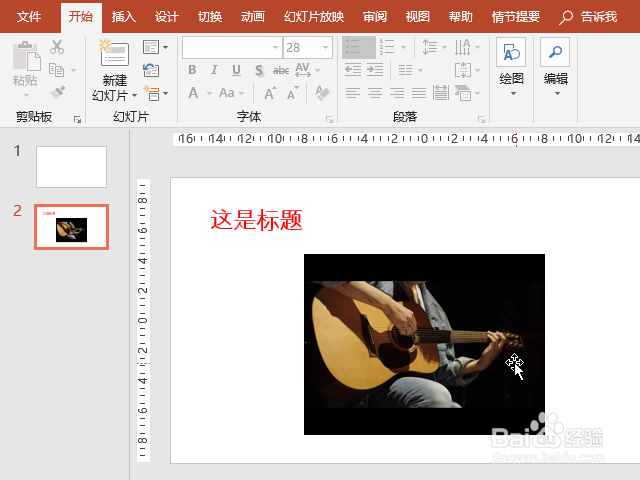Click the Tell Me (告诉我) search box
The image size is (640, 480).
point(589,17)
